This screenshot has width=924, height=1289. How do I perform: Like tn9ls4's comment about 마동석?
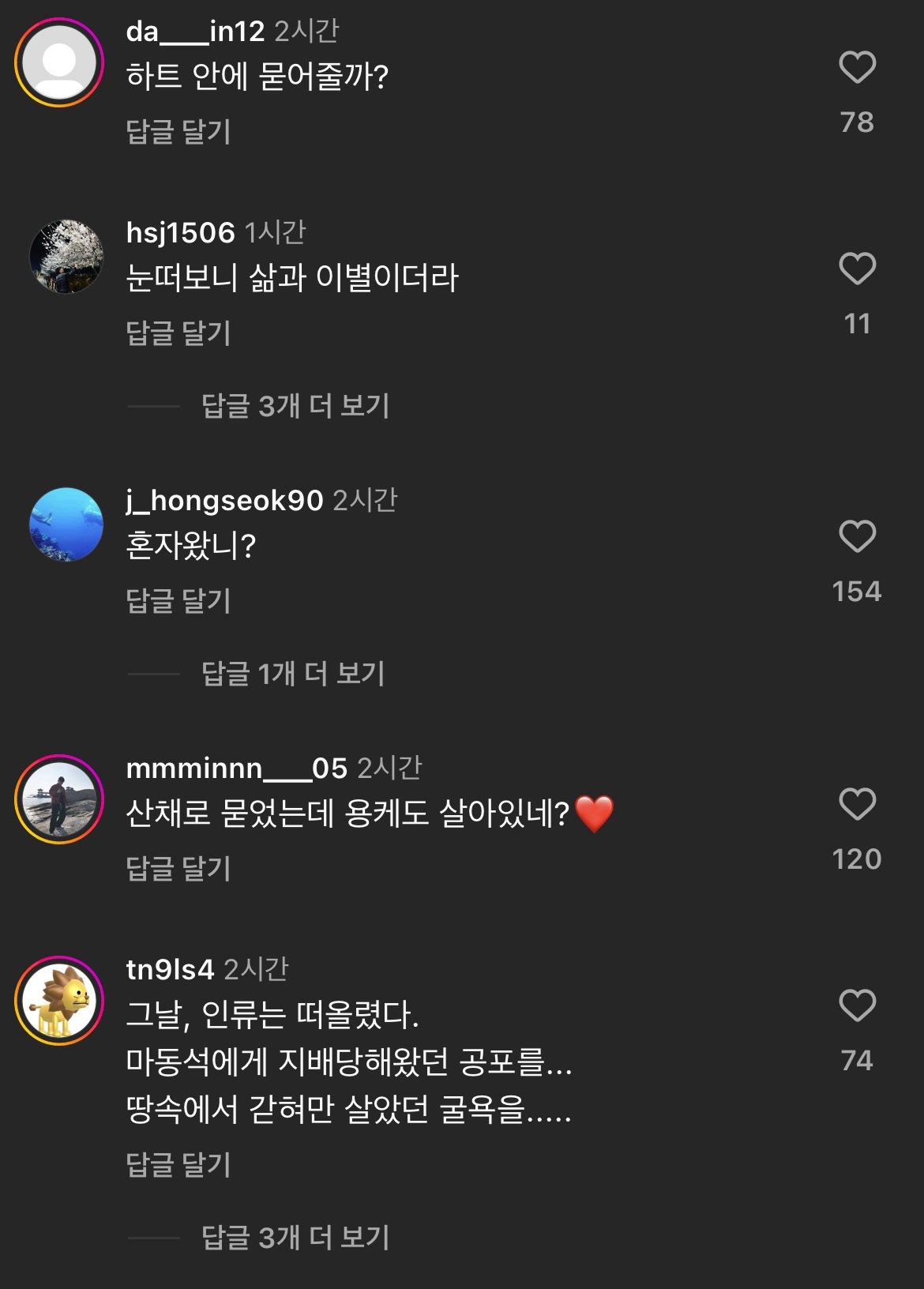coord(857,1005)
